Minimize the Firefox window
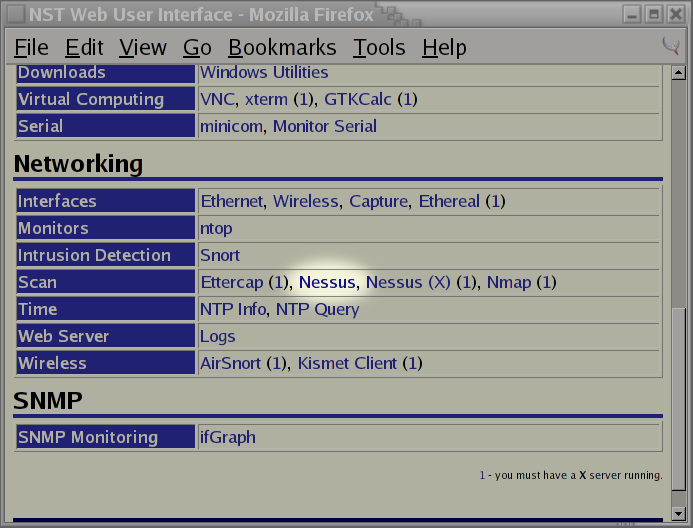The image size is (693, 528). (x=632, y=15)
